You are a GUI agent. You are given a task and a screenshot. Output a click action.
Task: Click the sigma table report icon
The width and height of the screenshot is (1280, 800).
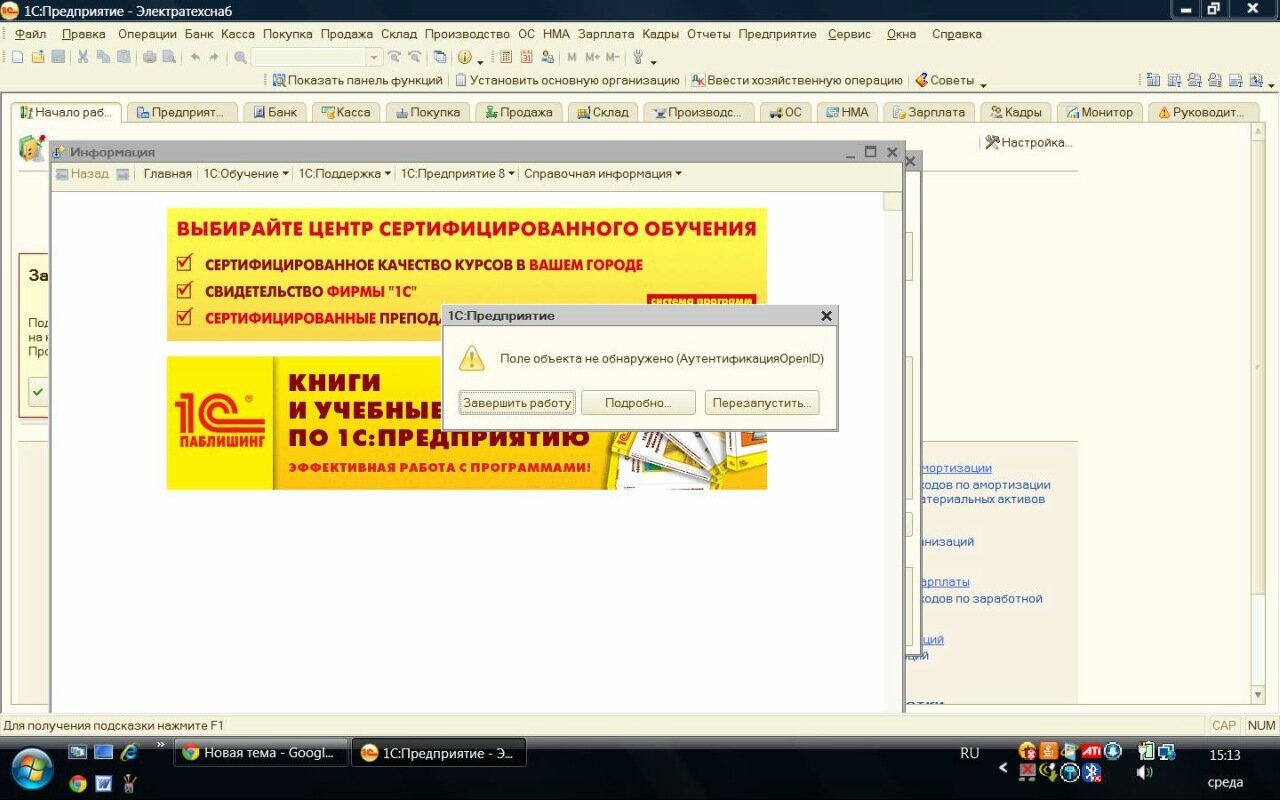[x=1153, y=80]
